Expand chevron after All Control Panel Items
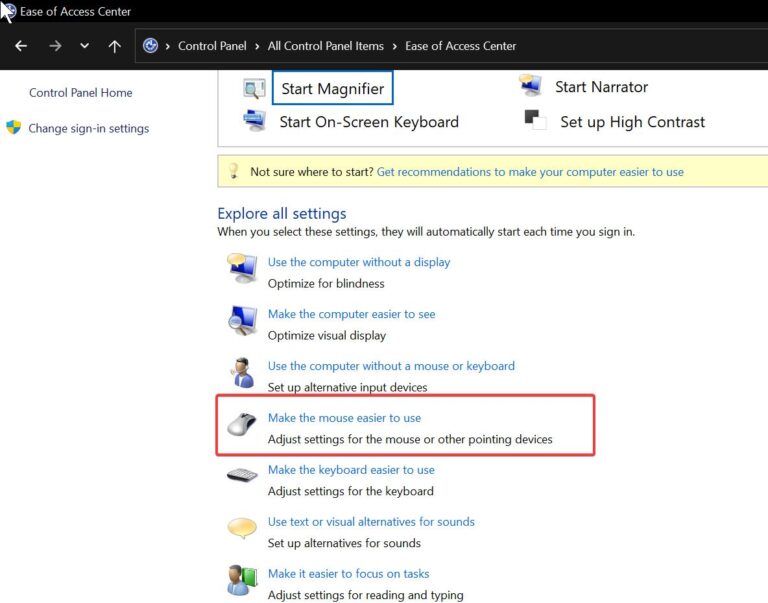 click(x=394, y=46)
